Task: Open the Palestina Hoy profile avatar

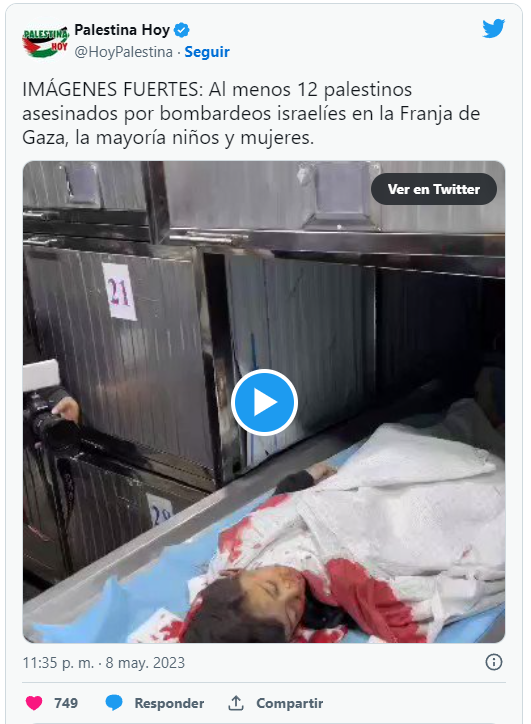Action: [x=45, y=41]
